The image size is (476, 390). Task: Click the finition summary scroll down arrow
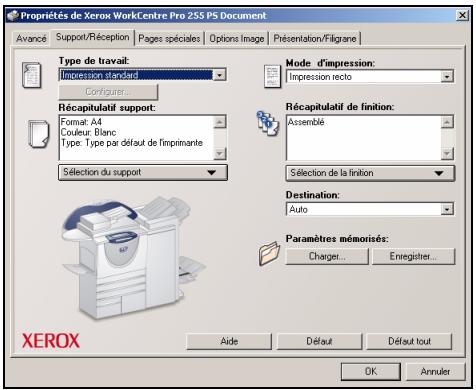447,154
